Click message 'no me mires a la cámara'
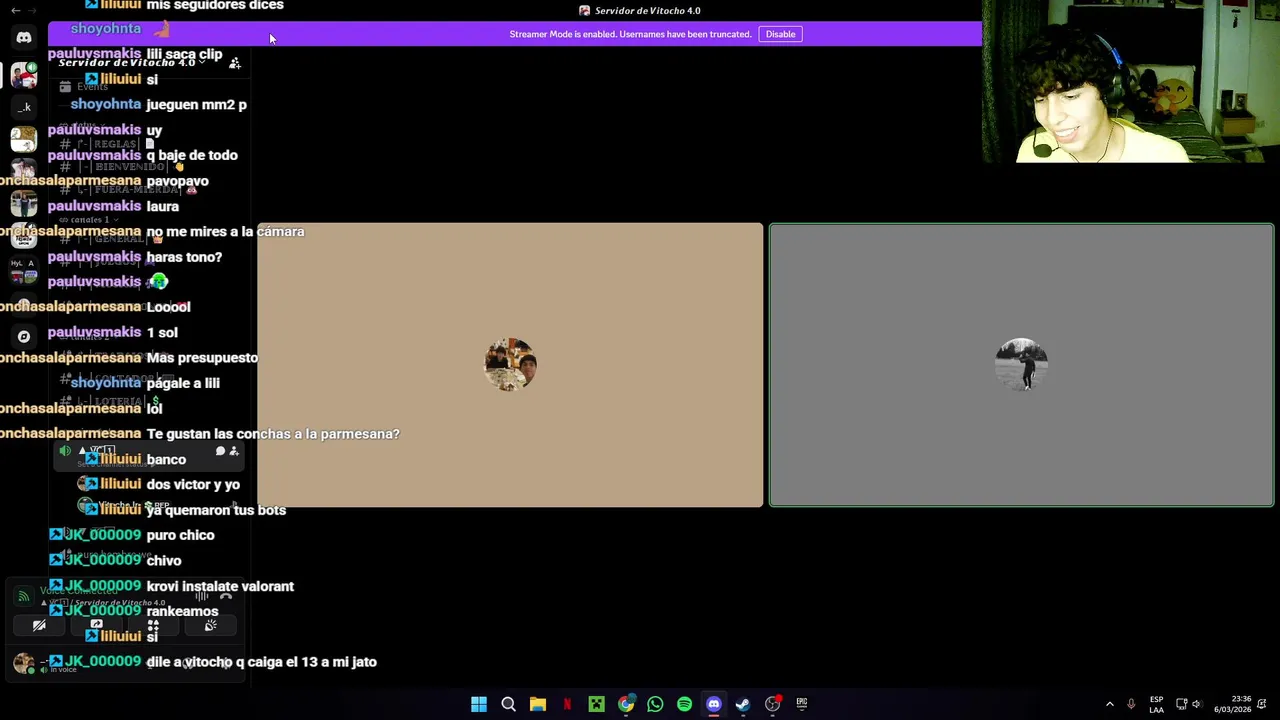The image size is (1280, 720). coord(225,231)
